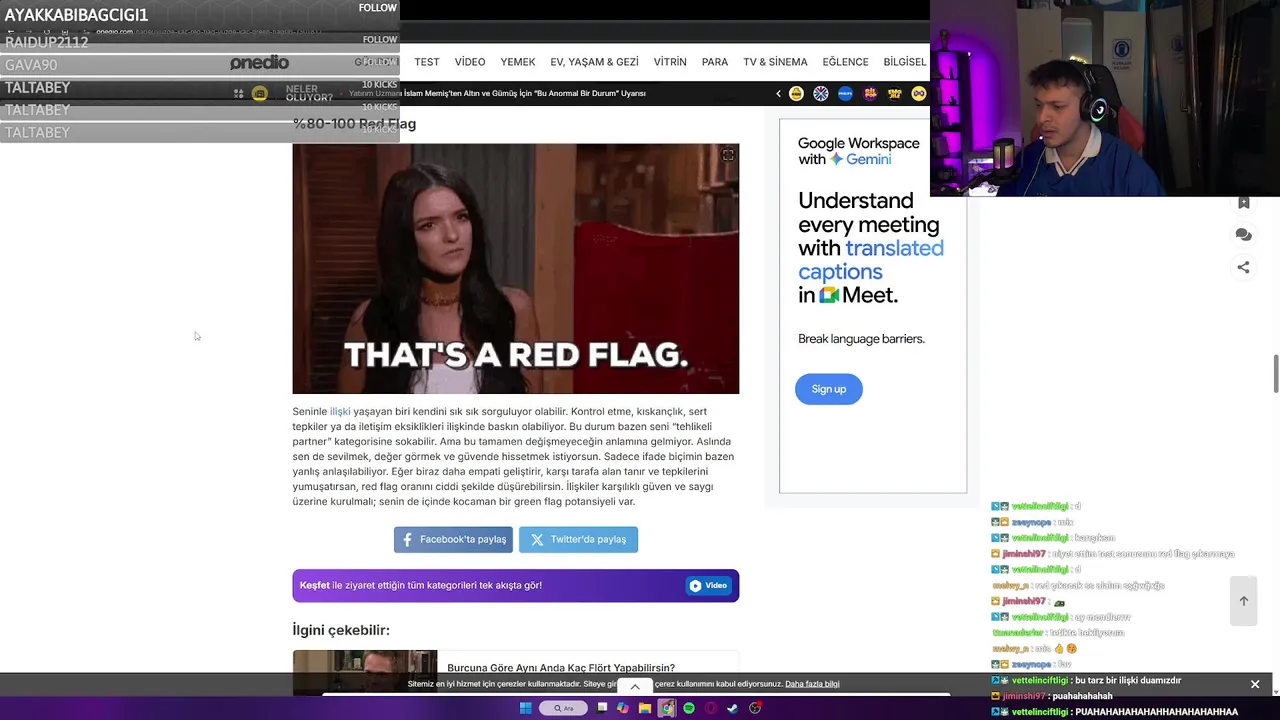Open the PARA category

[715, 62]
